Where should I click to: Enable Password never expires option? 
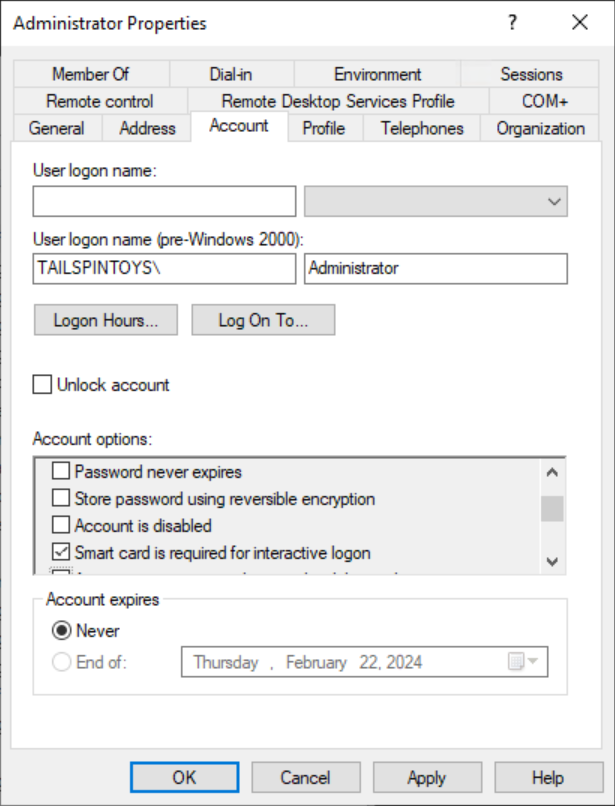tap(61, 471)
